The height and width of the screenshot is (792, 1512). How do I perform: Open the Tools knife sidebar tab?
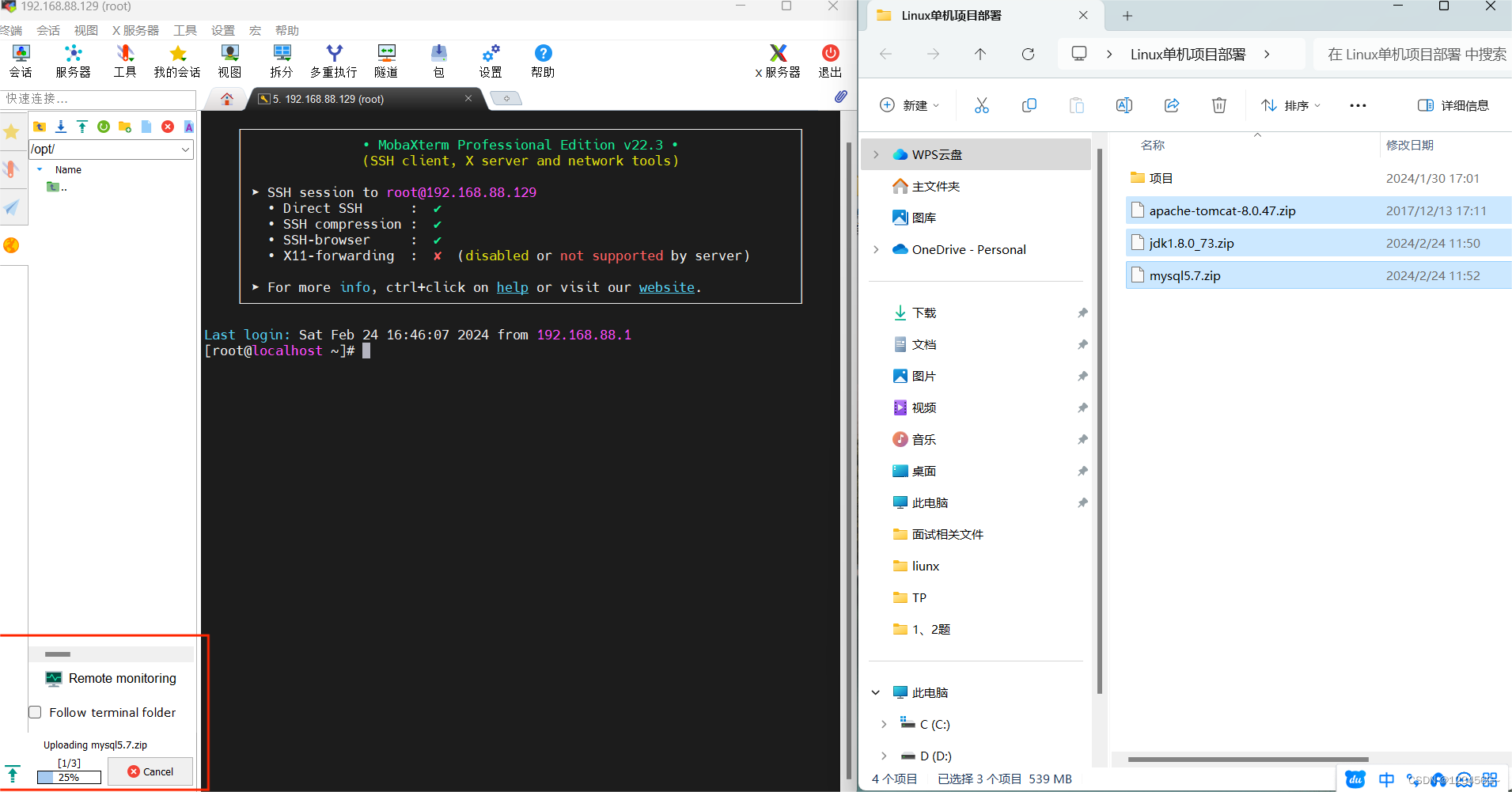pos(11,169)
